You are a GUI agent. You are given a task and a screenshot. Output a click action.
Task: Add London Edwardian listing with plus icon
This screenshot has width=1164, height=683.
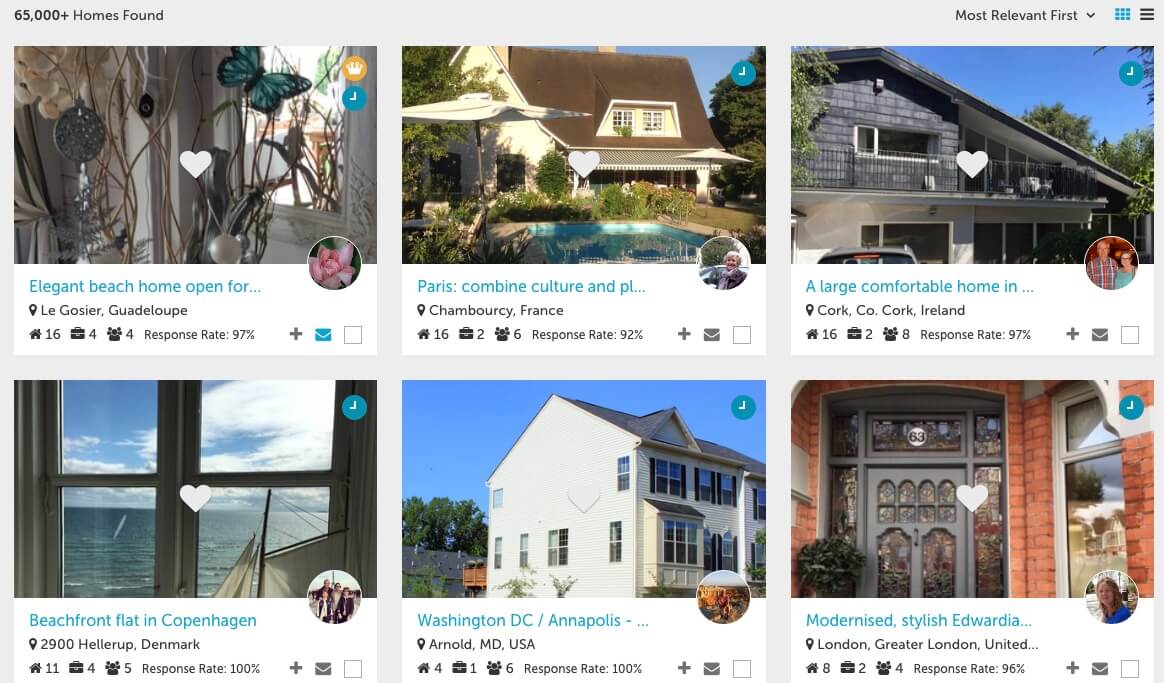click(1072, 668)
